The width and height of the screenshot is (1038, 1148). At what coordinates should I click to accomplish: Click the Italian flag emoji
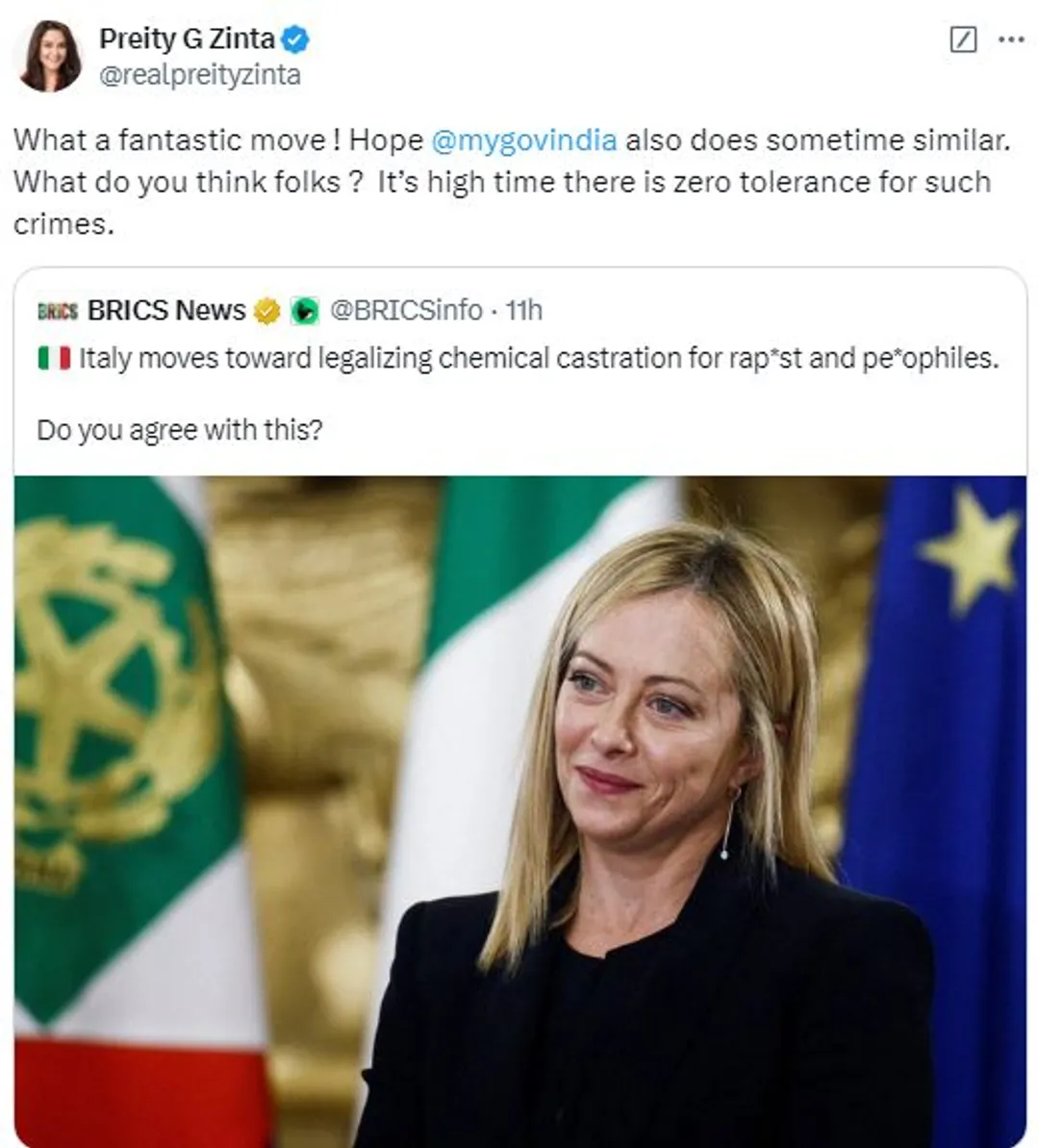pos(54,359)
